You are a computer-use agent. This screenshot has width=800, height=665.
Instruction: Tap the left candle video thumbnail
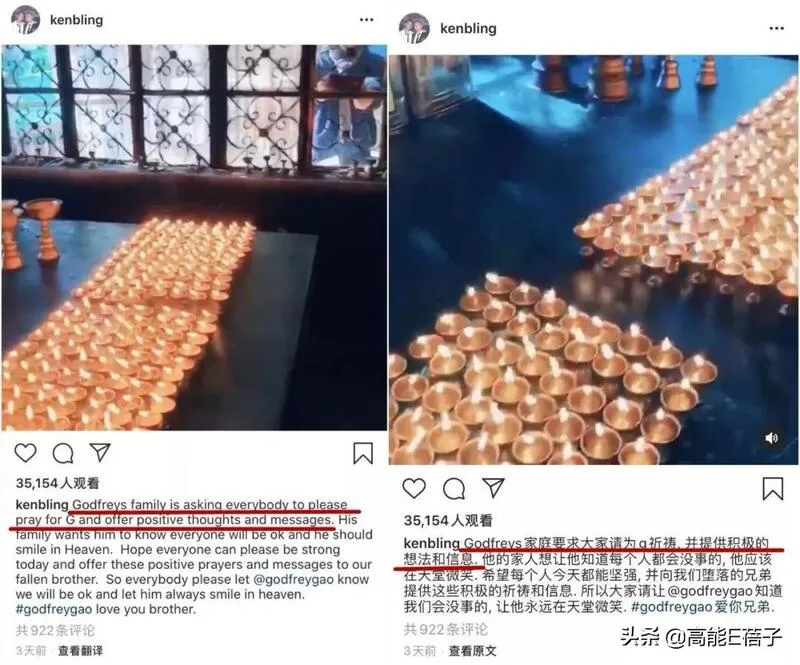(x=194, y=237)
